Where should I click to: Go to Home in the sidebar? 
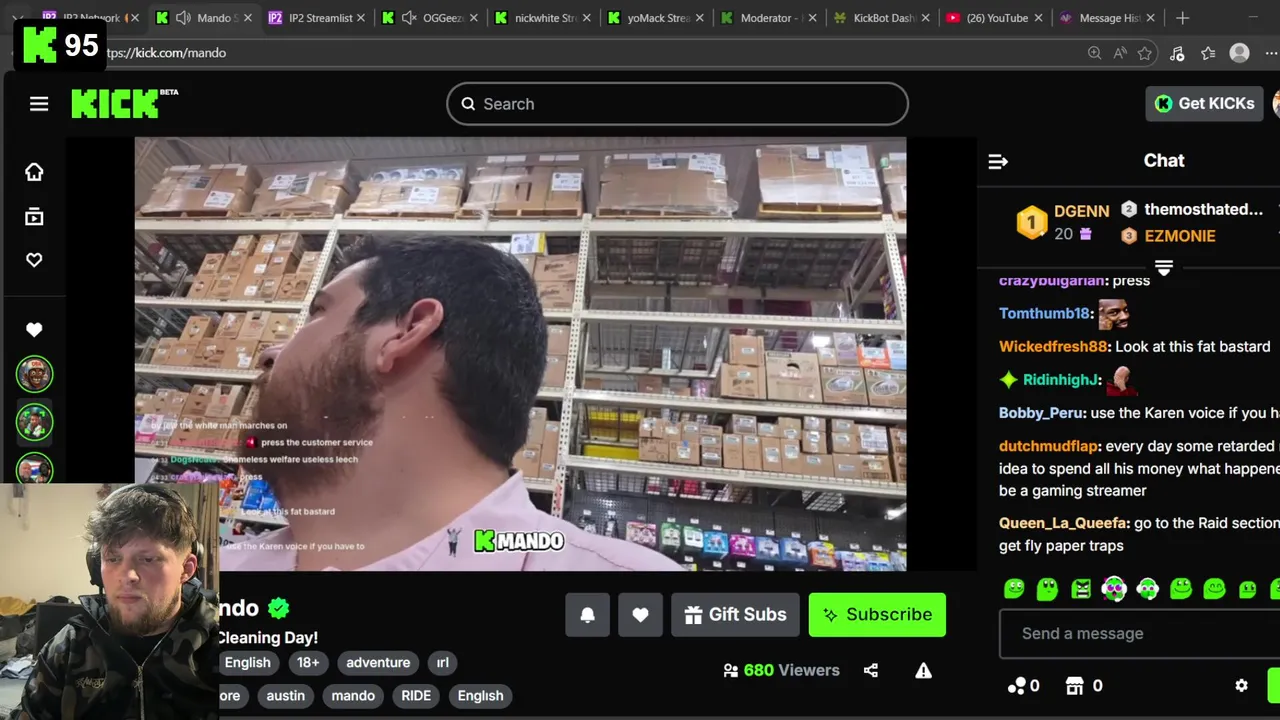(34, 172)
